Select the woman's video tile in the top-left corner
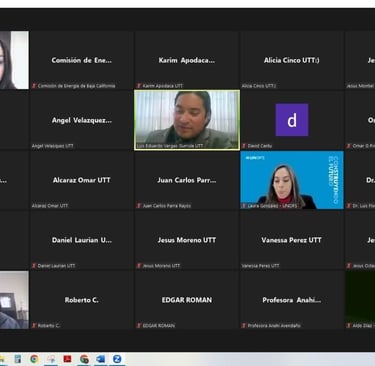 [x=14, y=60]
